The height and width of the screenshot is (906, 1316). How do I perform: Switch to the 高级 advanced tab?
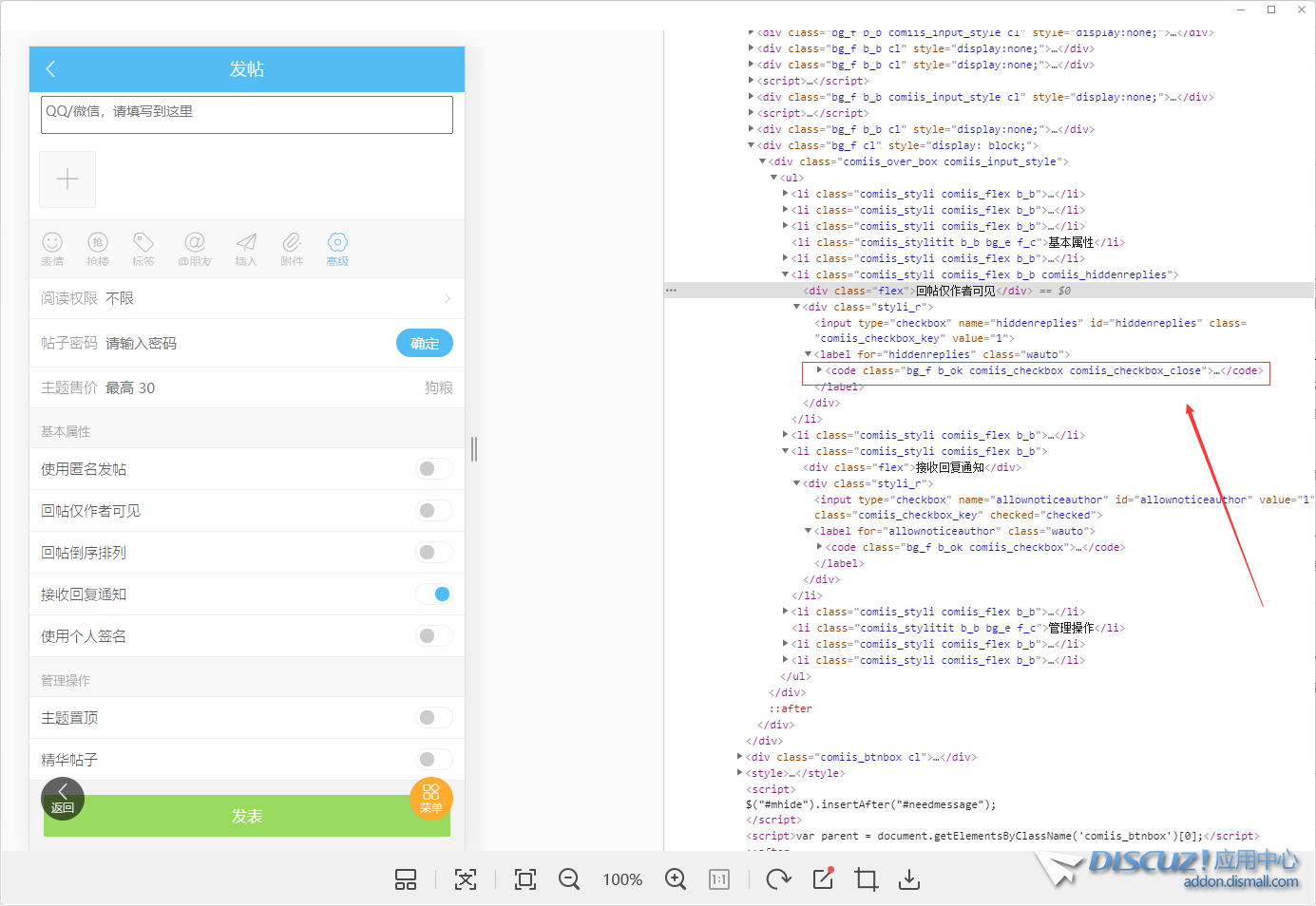pyautogui.click(x=337, y=249)
